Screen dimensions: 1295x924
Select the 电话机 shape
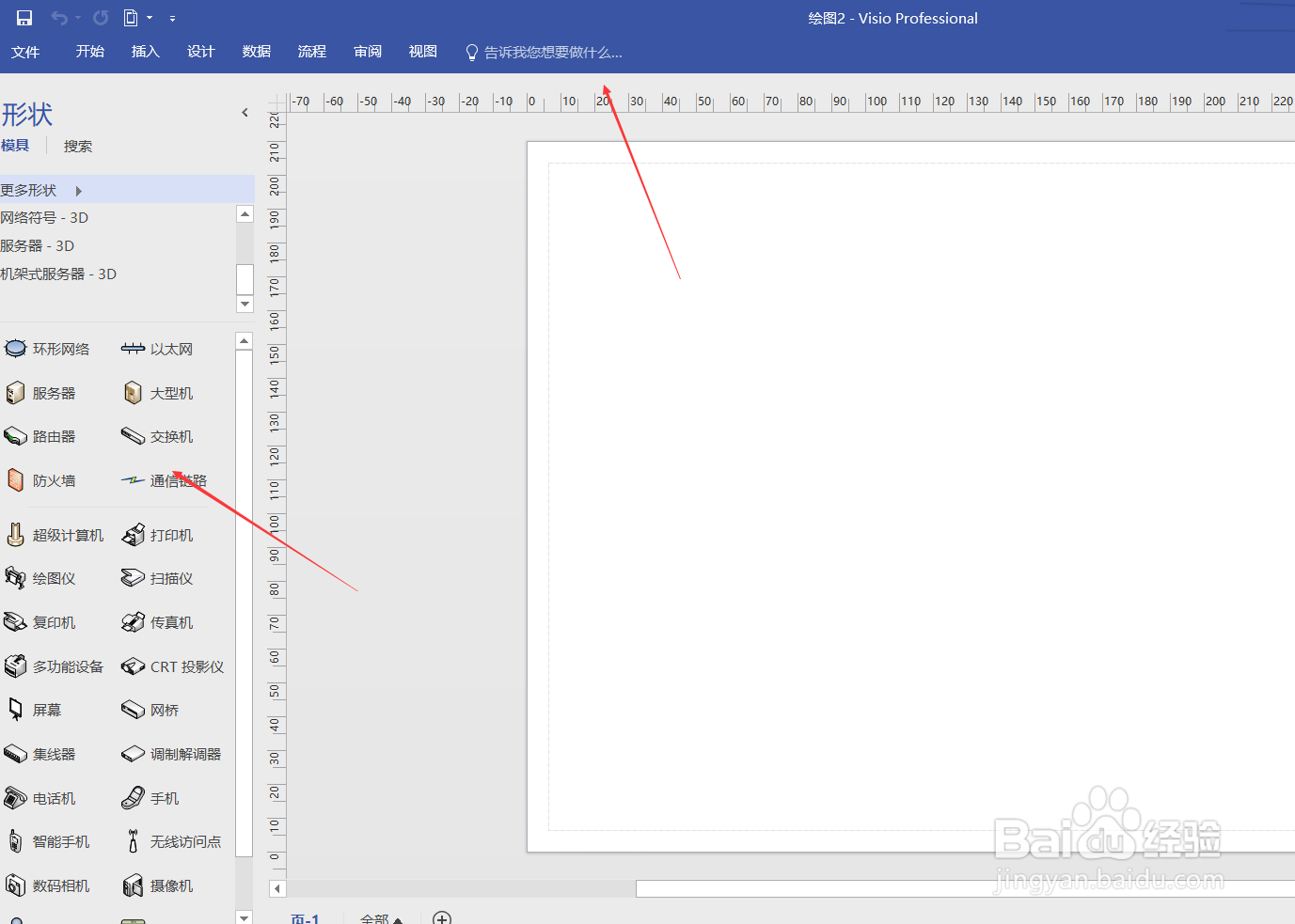click(x=39, y=798)
